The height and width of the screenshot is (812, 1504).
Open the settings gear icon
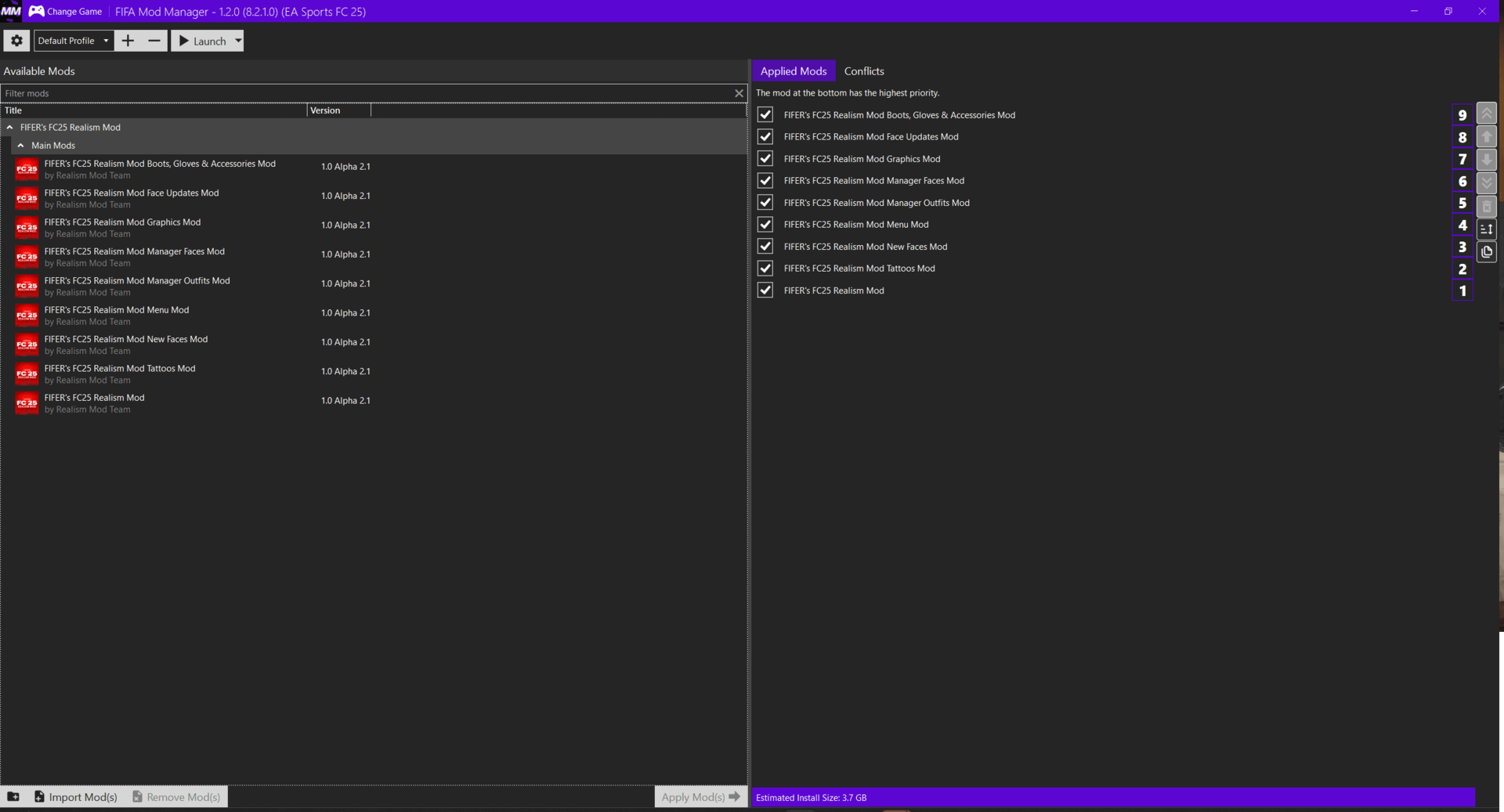pyautogui.click(x=16, y=41)
